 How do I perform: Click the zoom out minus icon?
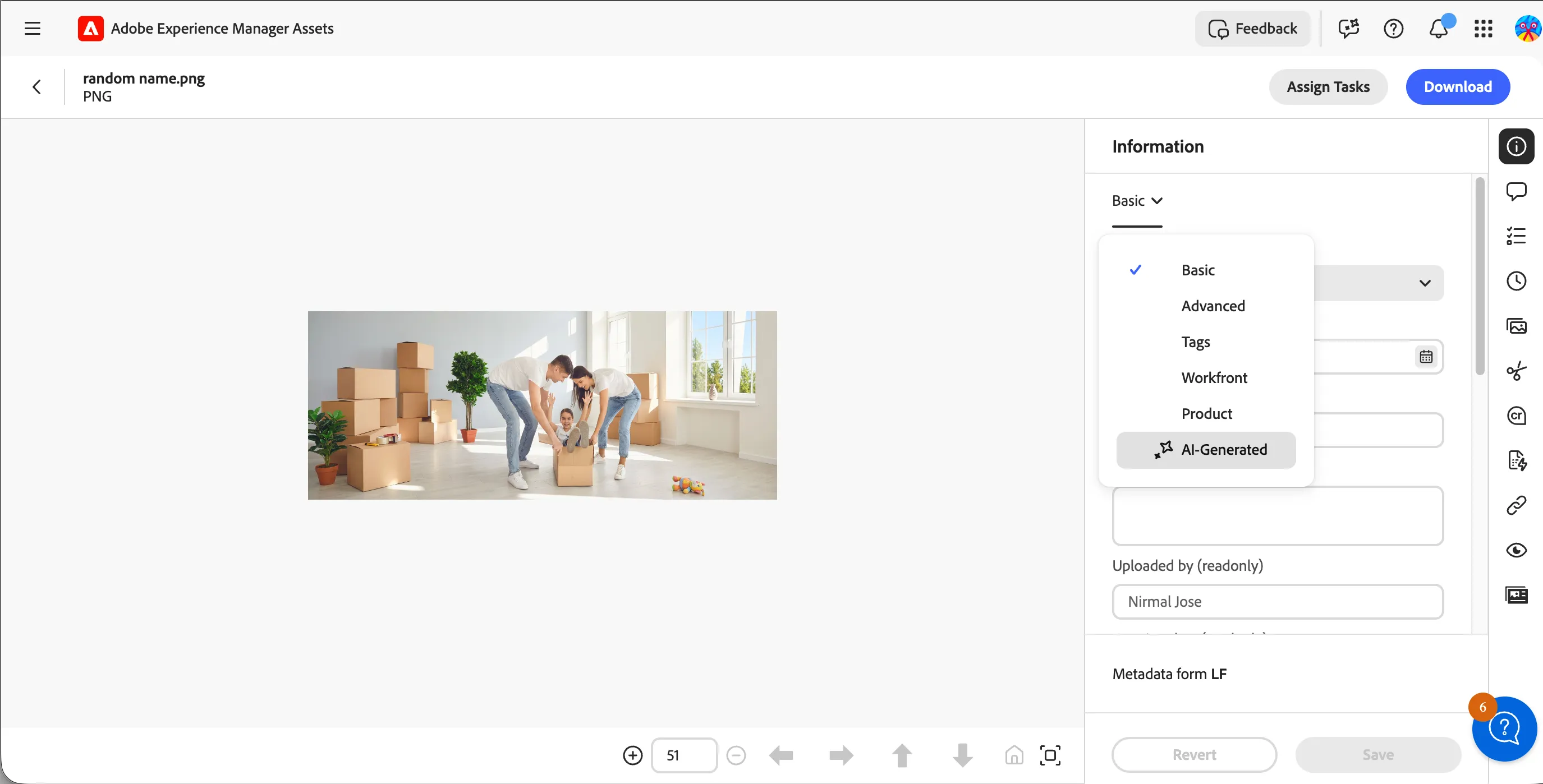736,755
